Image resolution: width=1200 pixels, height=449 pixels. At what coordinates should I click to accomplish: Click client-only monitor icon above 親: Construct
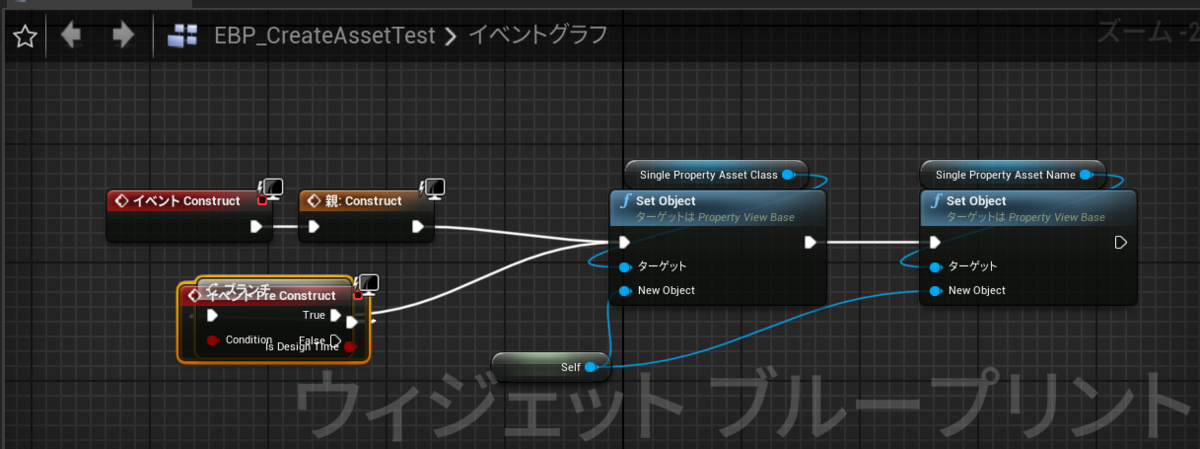point(434,187)
